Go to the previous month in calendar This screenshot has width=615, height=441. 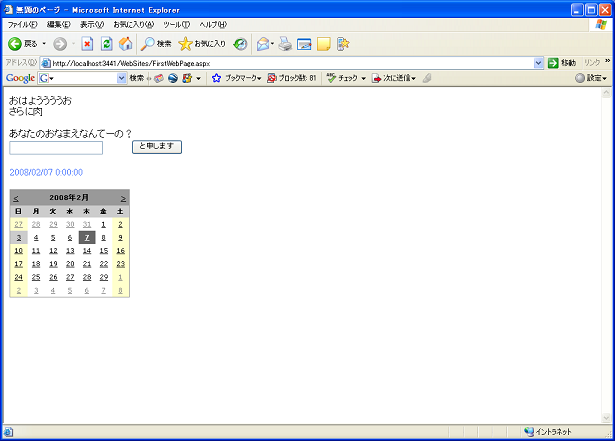tap(16, 198)
